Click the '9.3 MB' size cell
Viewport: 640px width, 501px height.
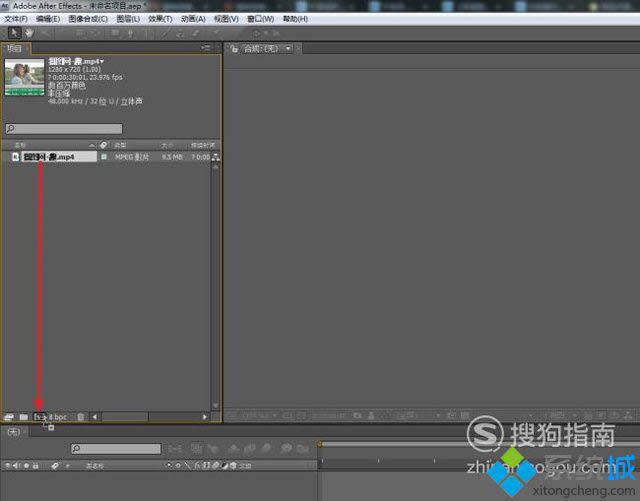172,157
